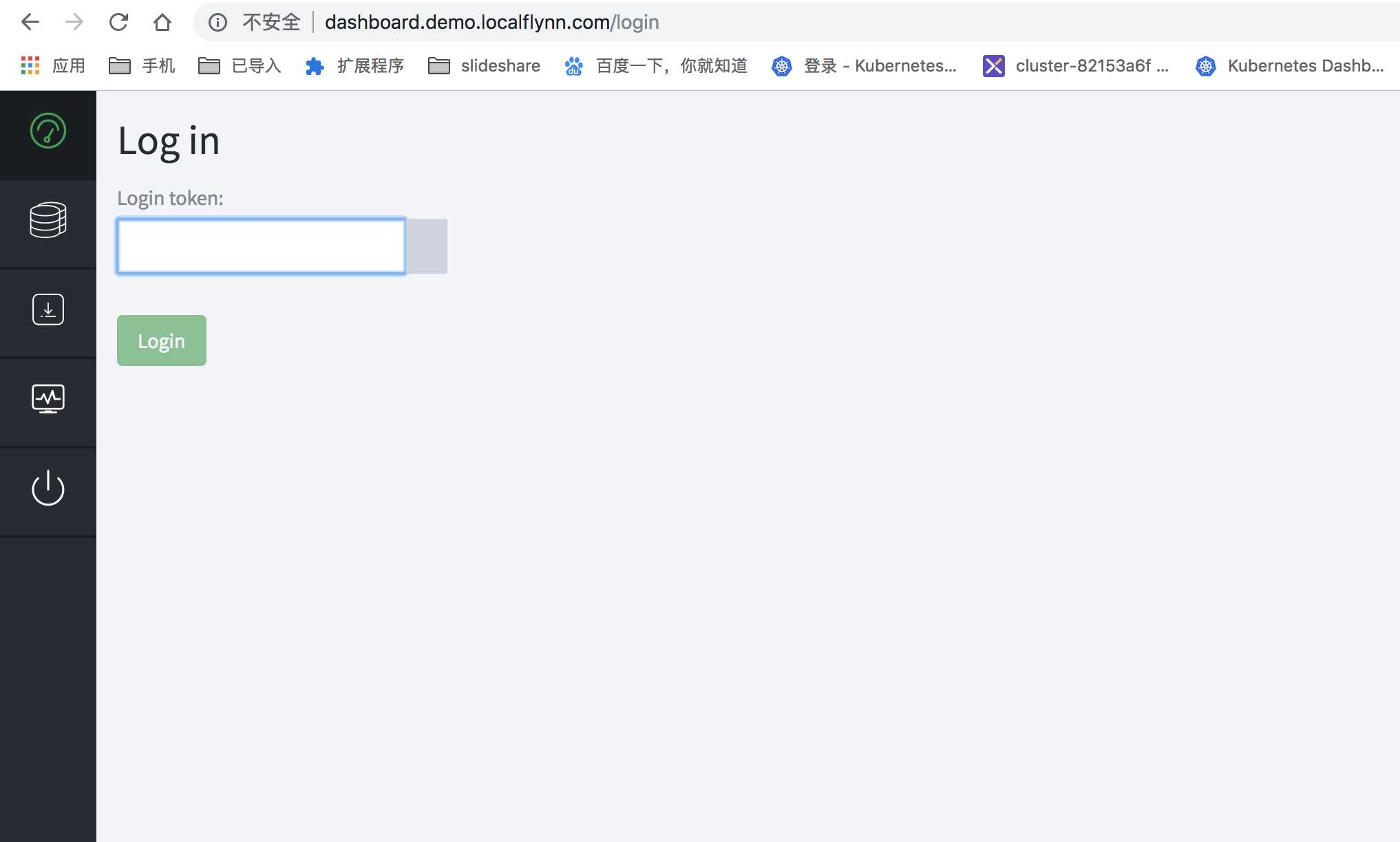Click the address bar URL text
The height and width of the screenshot is (842, 1400).
[491, 22]
